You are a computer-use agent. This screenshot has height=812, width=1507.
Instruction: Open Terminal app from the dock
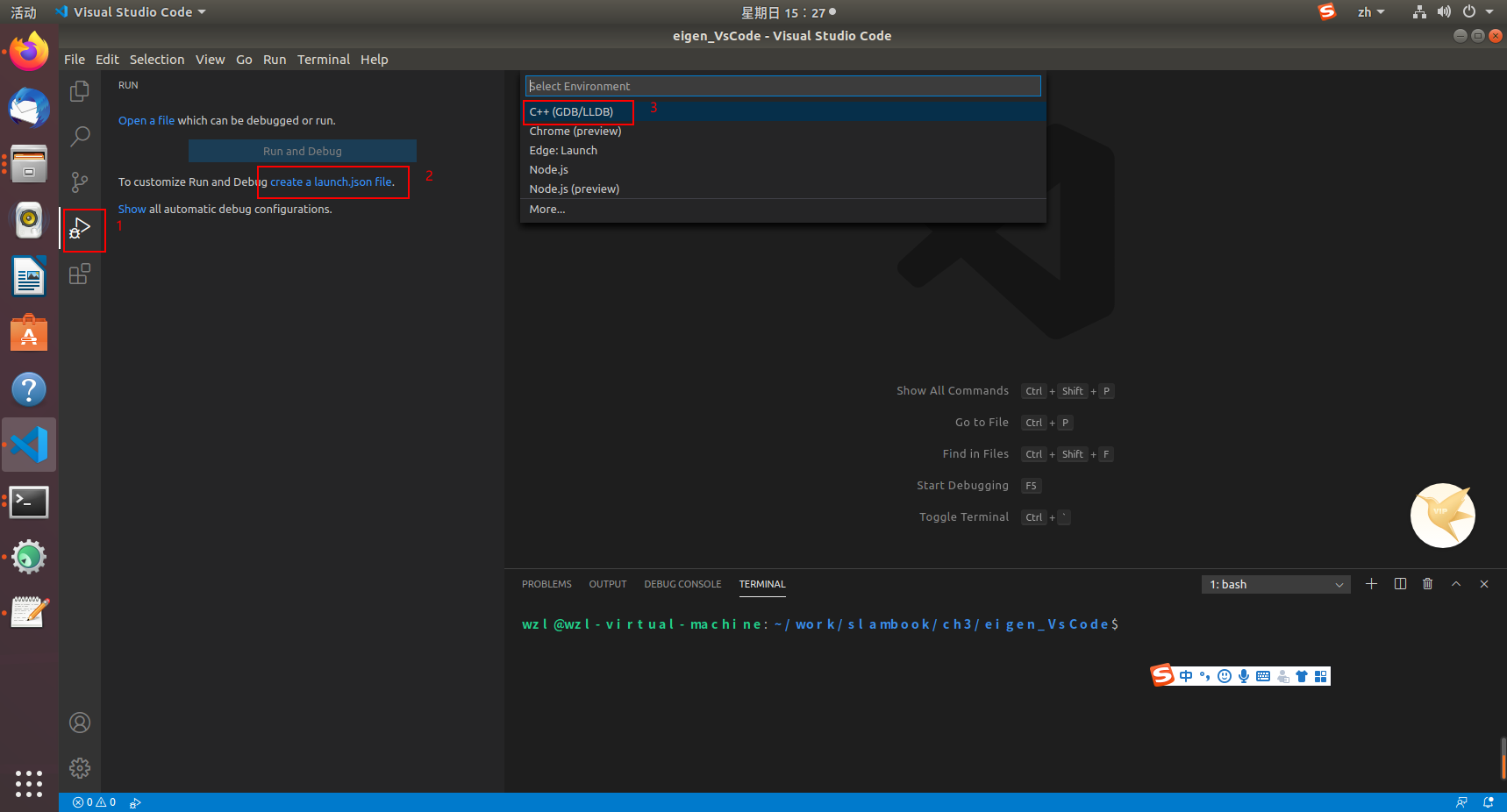pos(29,502)
